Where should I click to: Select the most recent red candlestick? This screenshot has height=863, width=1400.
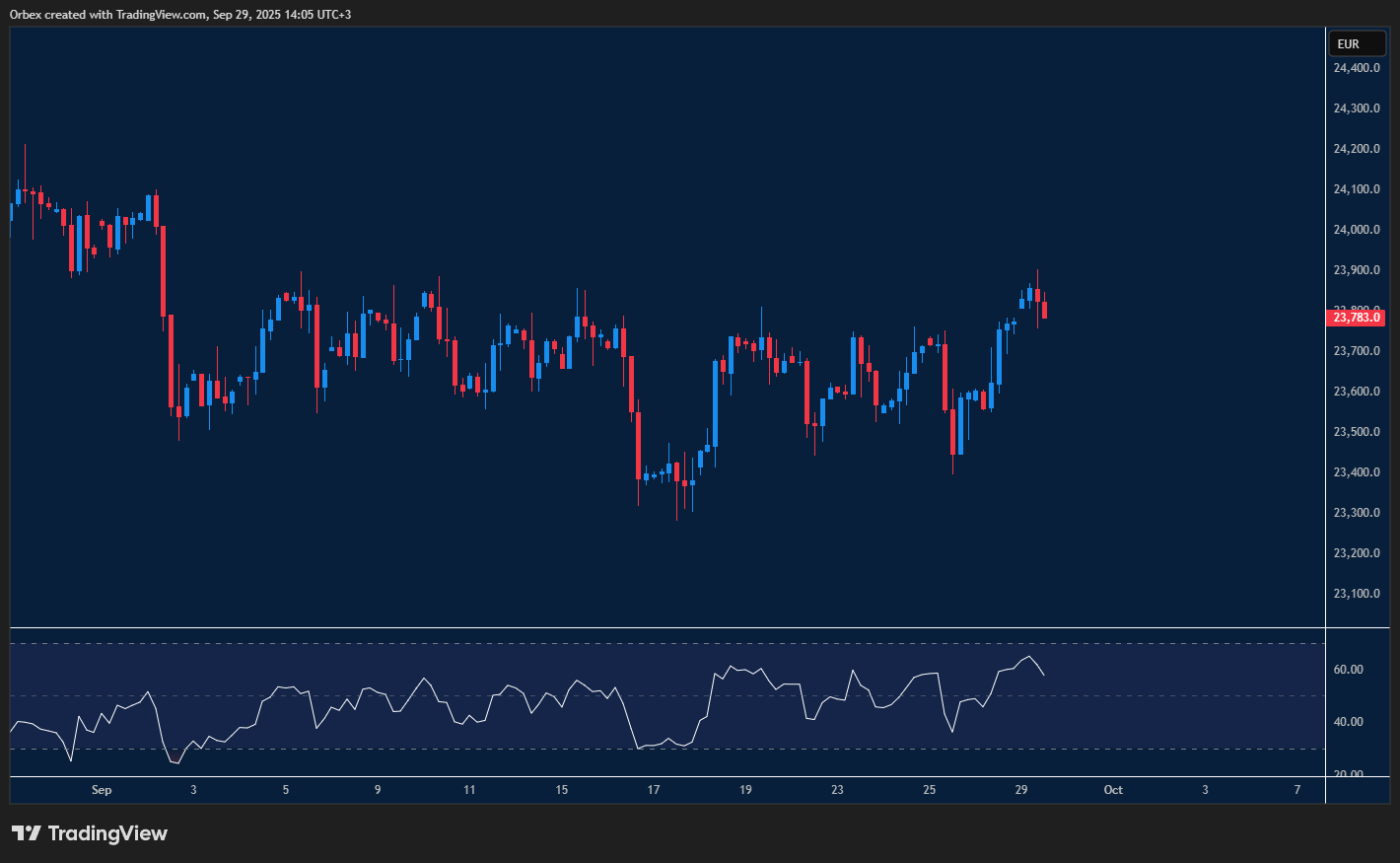coord(1044,310)
